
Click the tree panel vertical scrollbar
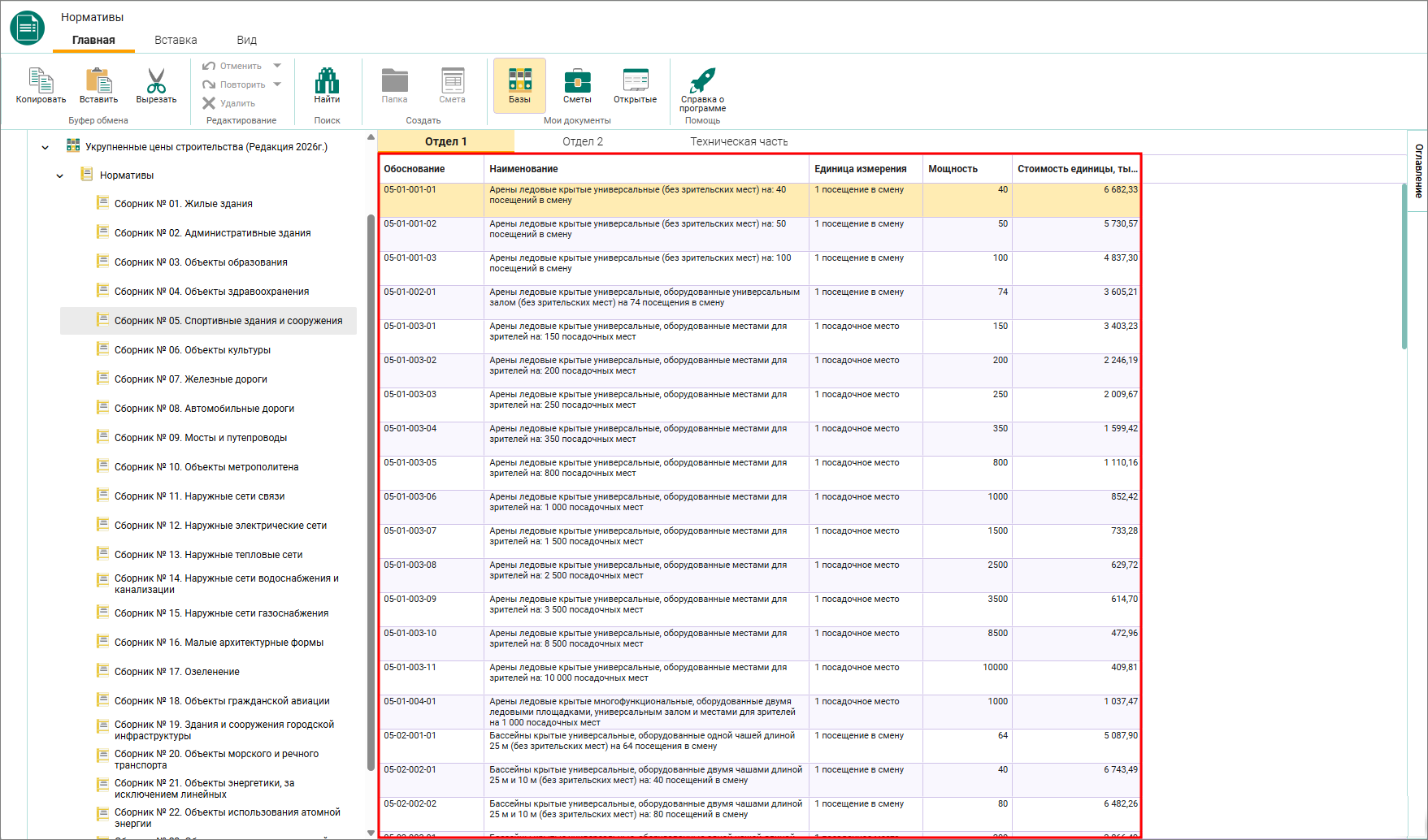click(x=371, y=491)
